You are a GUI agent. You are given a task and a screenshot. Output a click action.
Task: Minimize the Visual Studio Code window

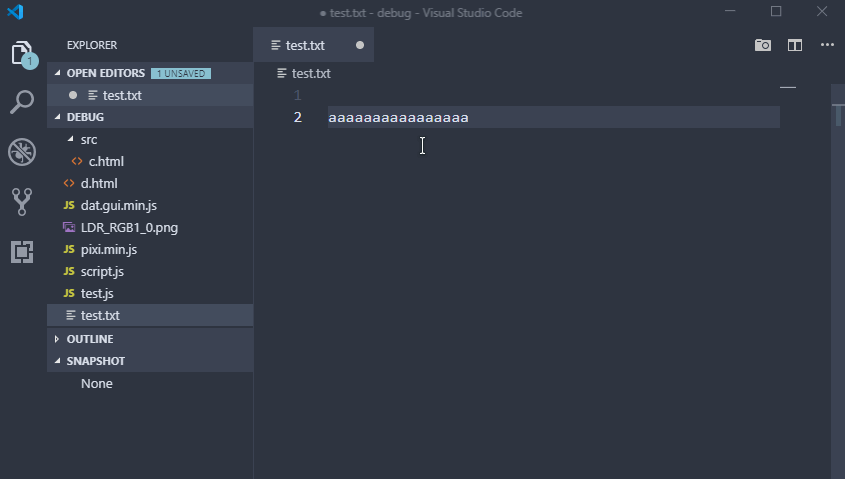[730, 11]
